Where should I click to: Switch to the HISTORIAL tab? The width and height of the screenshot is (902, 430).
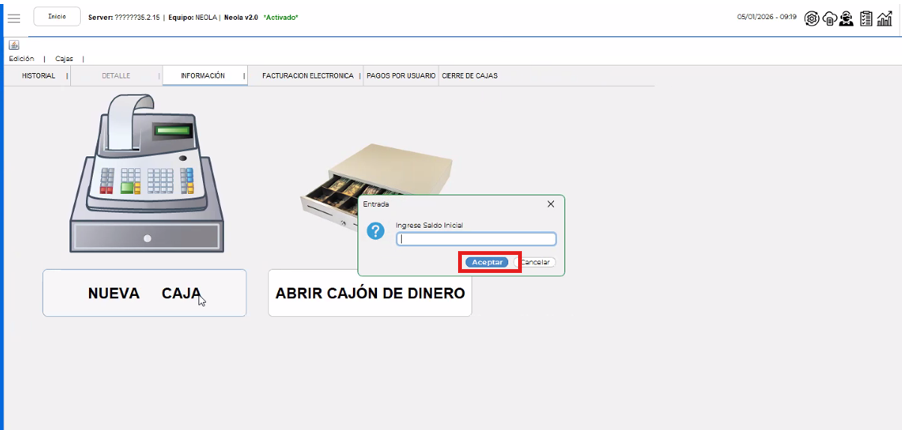click(39, 76)
